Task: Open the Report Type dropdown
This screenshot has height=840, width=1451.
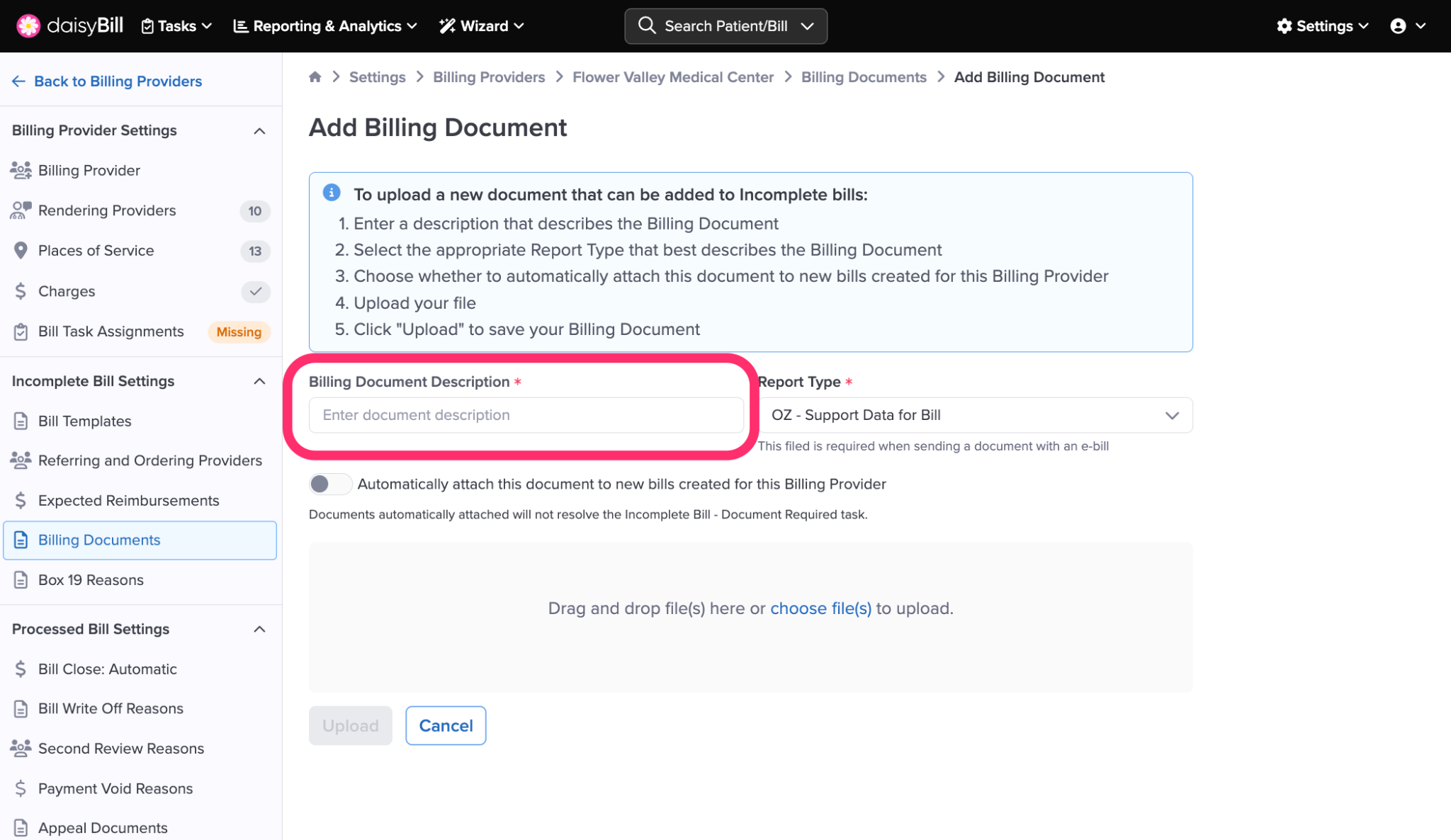Action: (975, 415)
